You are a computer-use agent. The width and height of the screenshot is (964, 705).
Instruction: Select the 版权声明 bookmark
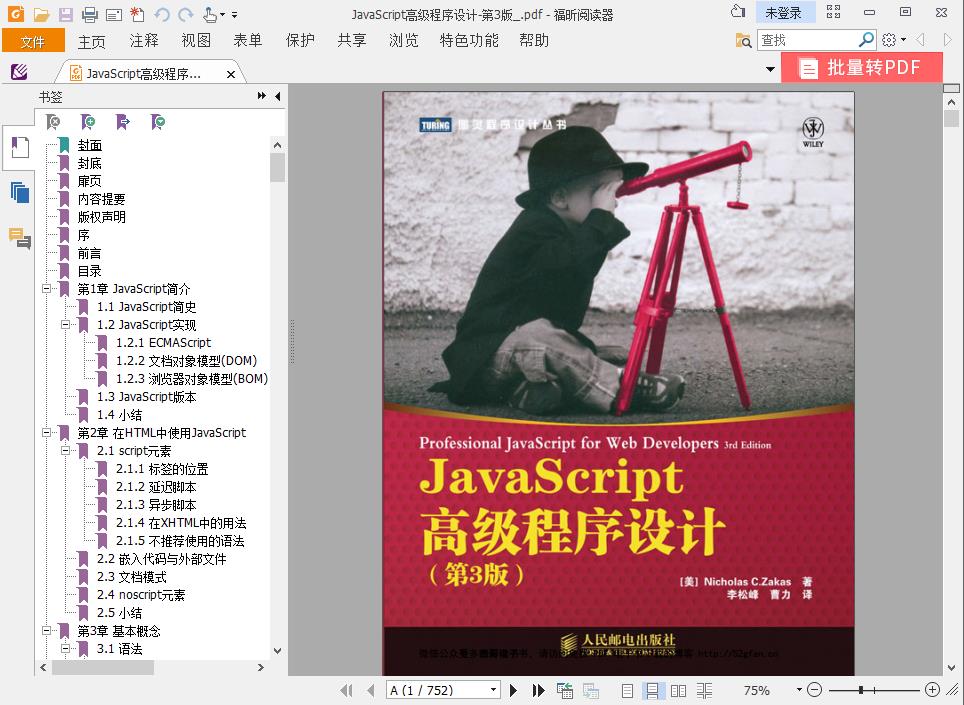coord(101,217)
